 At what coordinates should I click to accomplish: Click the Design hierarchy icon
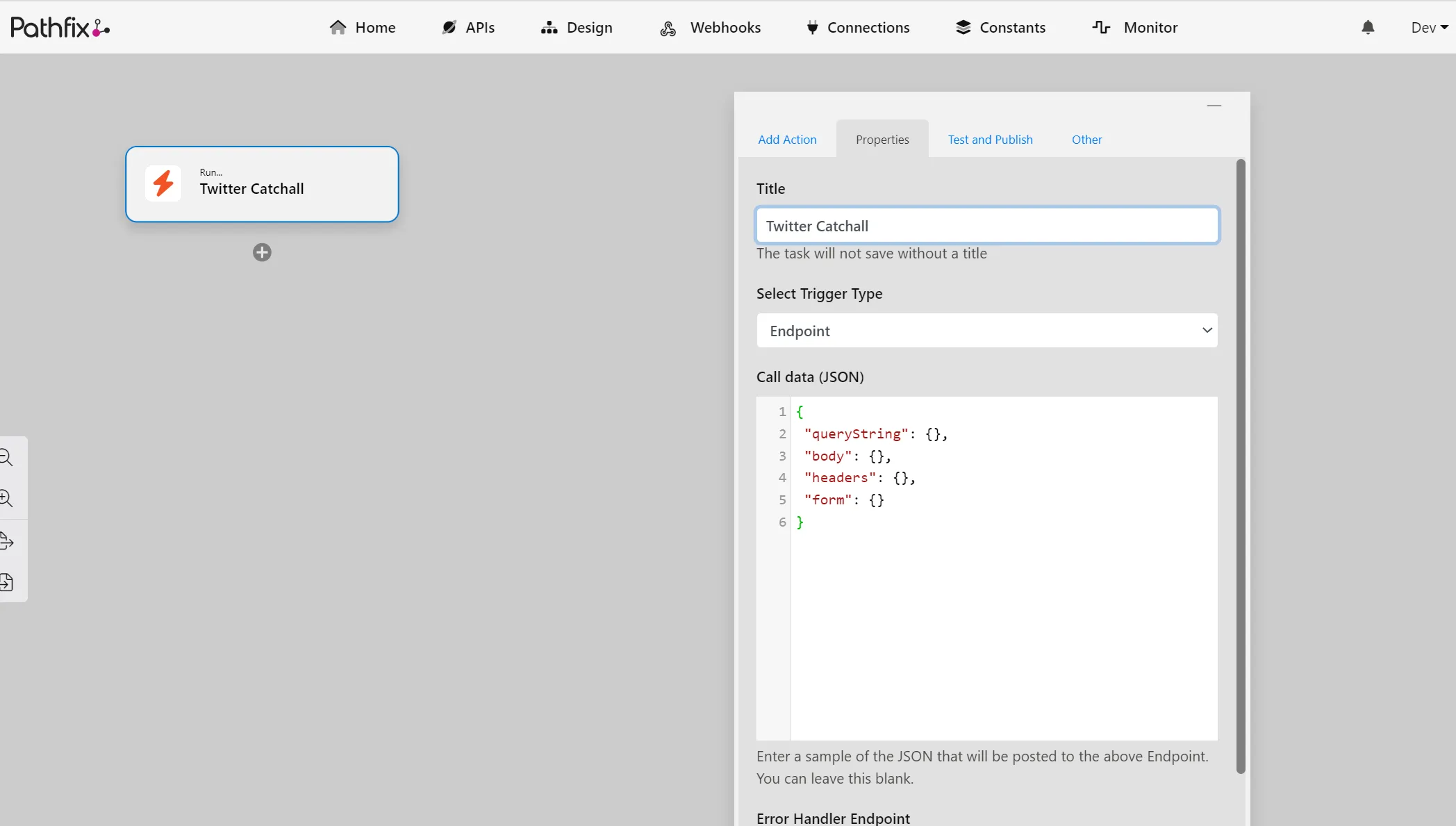pyautogui.click(x=549, y=28)
